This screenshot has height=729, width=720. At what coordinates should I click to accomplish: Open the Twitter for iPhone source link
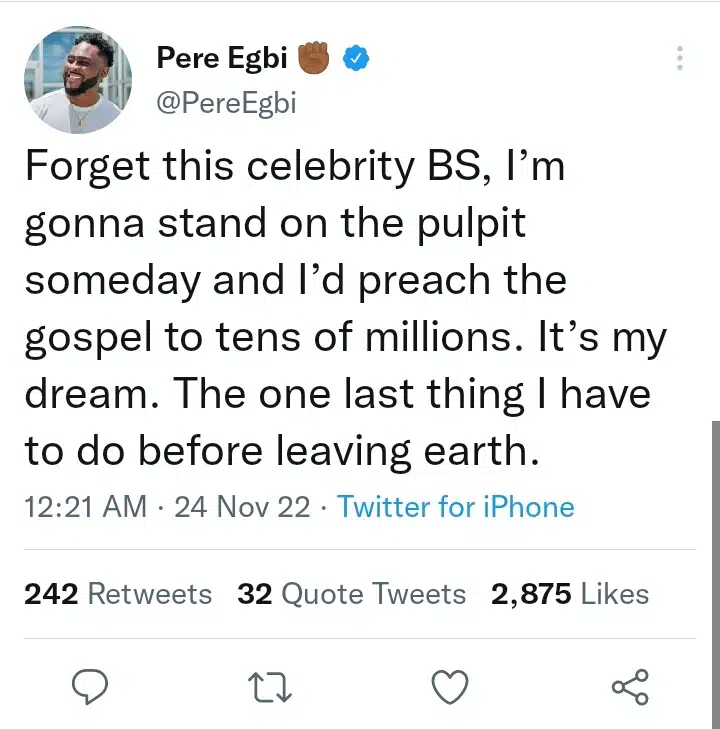(456, 507)
